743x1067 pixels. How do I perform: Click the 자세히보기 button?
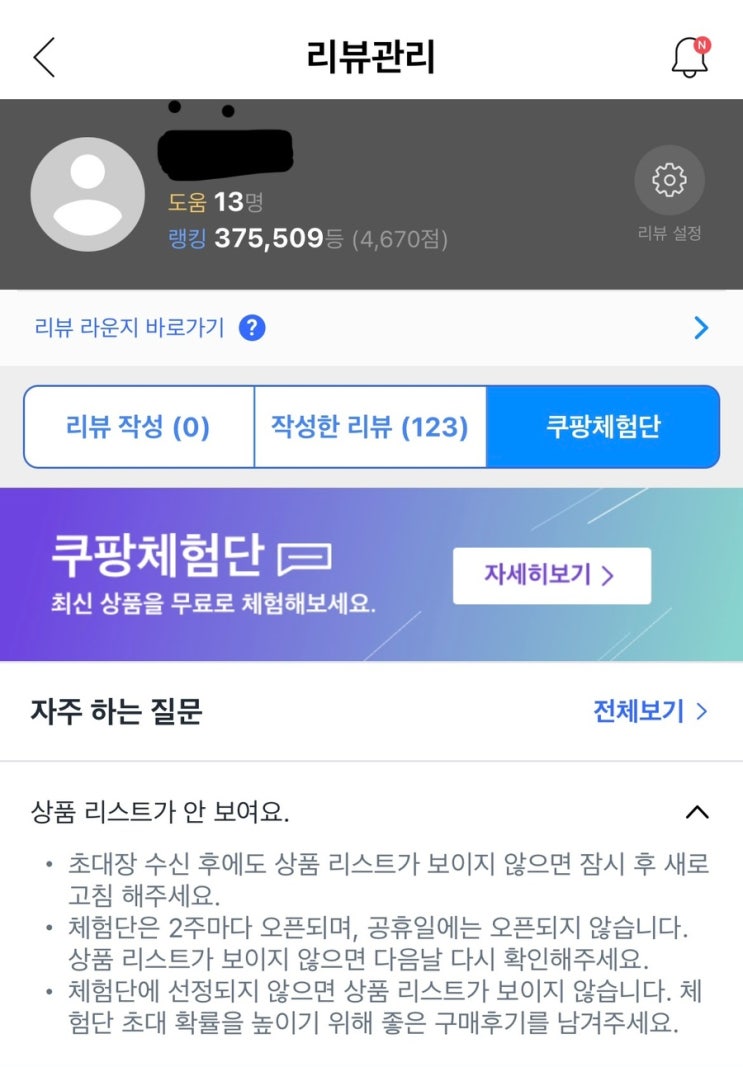(552, 576)
